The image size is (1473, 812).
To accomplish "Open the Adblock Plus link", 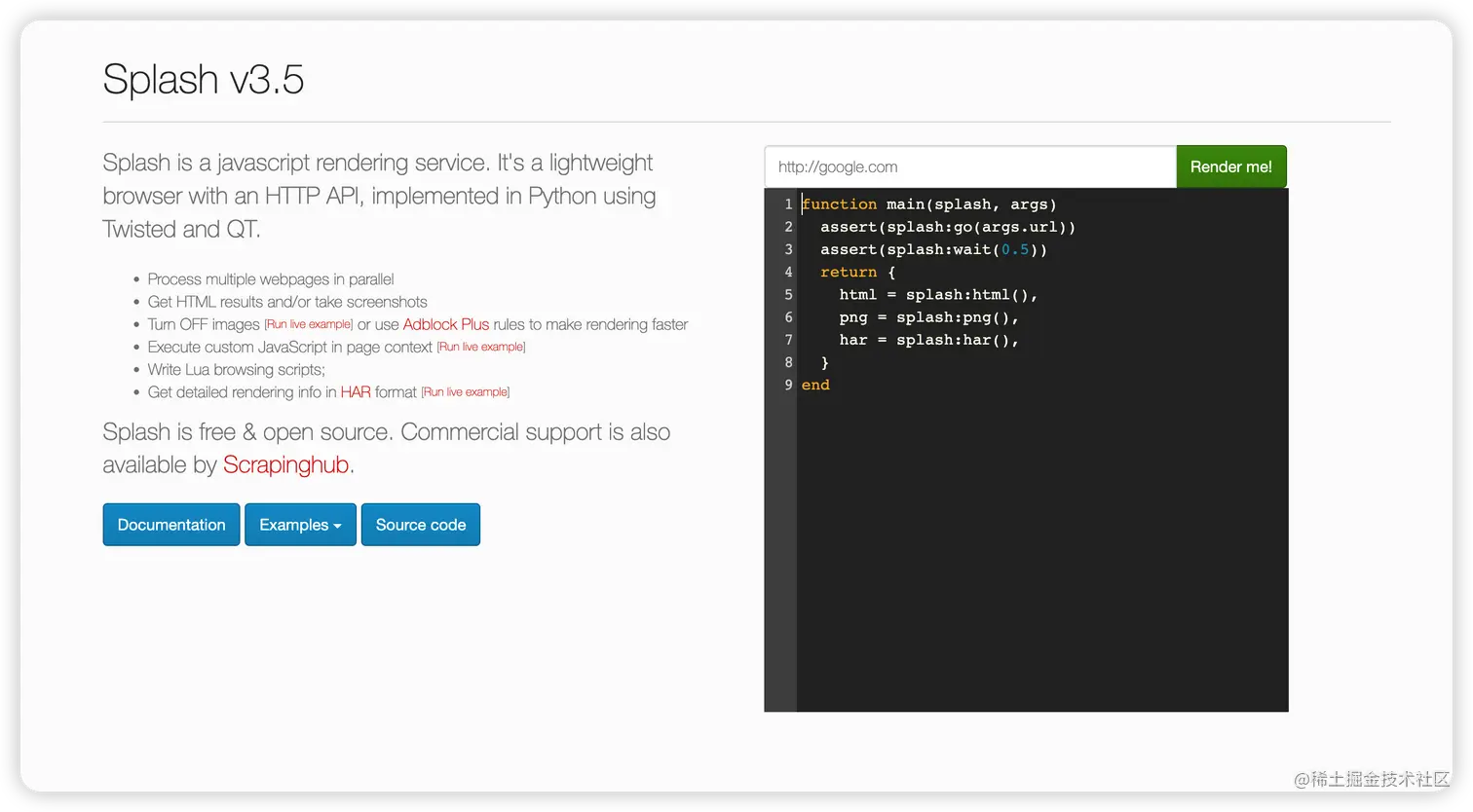I will tap(446, 324).
